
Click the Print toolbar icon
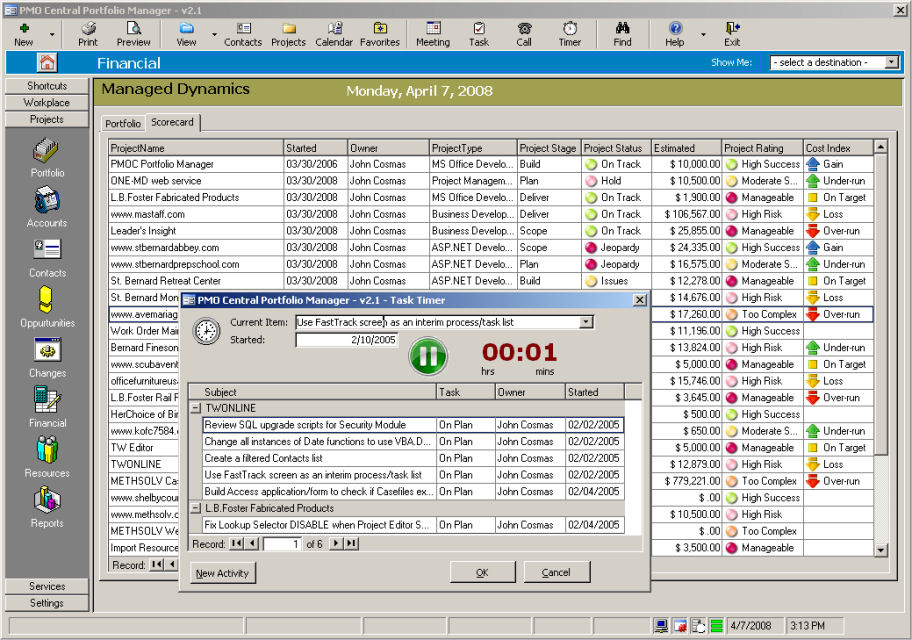pos(88,34)
